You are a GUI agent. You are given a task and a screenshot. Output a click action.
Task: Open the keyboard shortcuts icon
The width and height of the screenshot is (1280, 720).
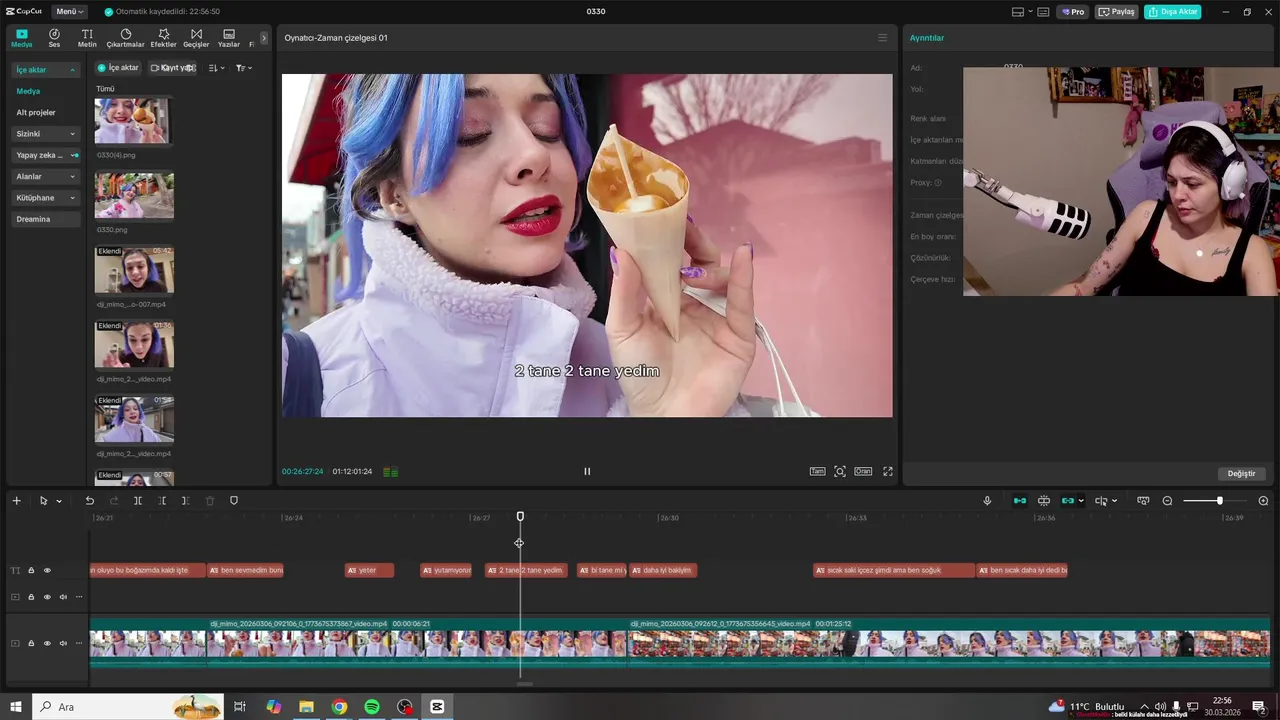[1043, 12]
